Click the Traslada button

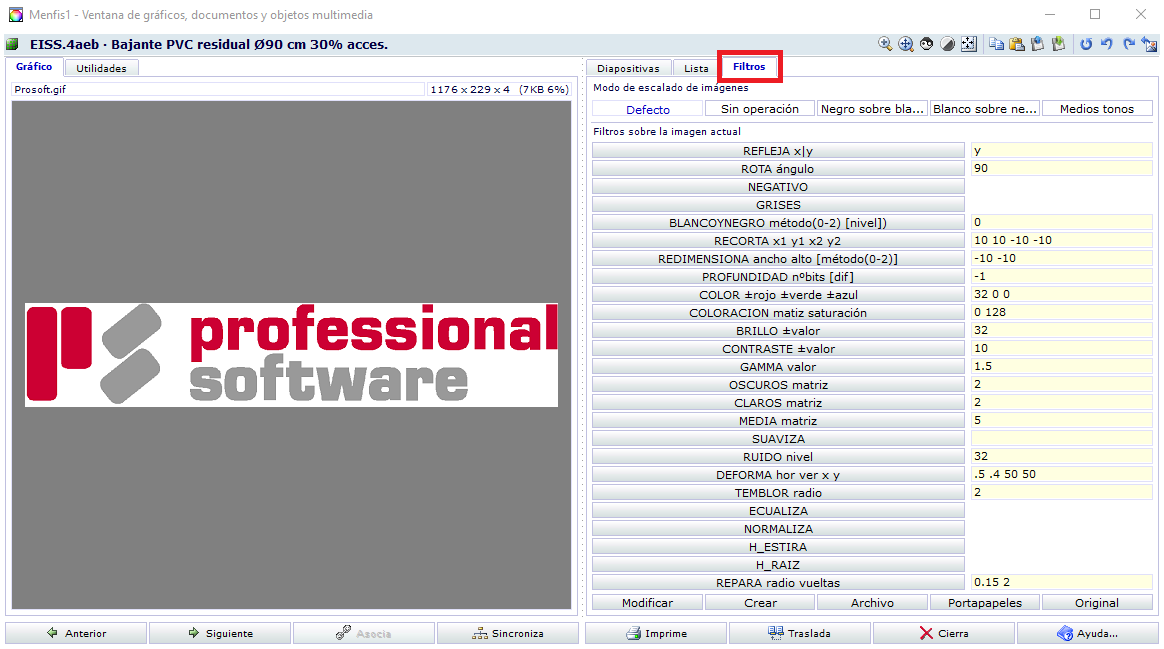point(800,633)
